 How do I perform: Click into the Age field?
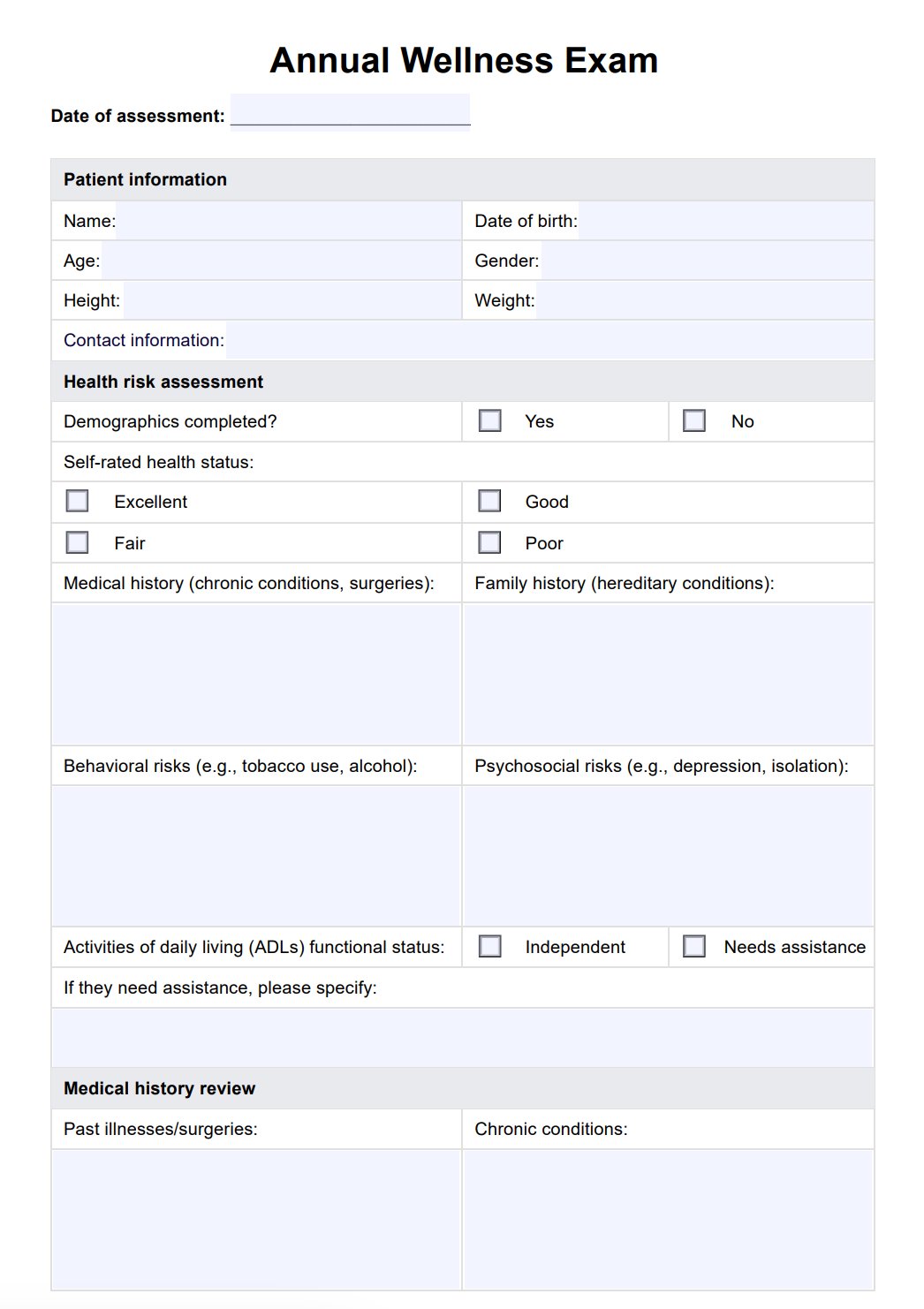(x=280, y=261)
